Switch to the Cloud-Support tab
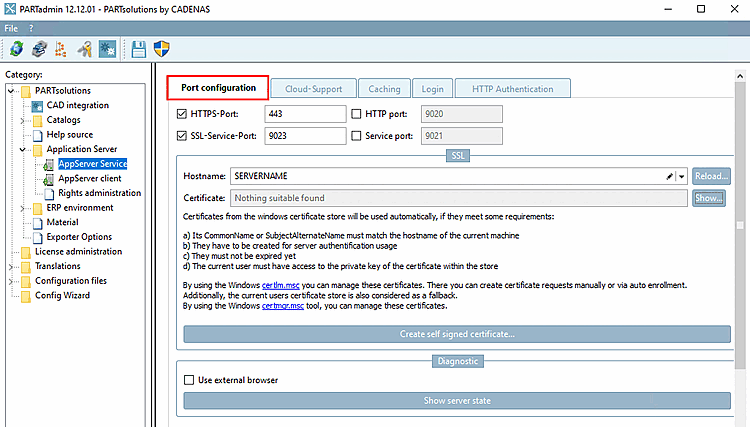 (313, 89)
